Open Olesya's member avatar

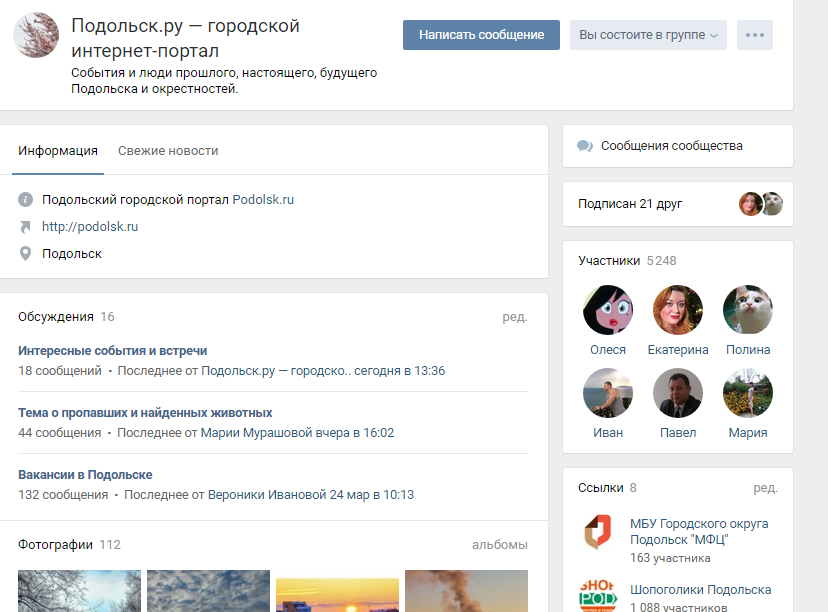tap(607, 310)
